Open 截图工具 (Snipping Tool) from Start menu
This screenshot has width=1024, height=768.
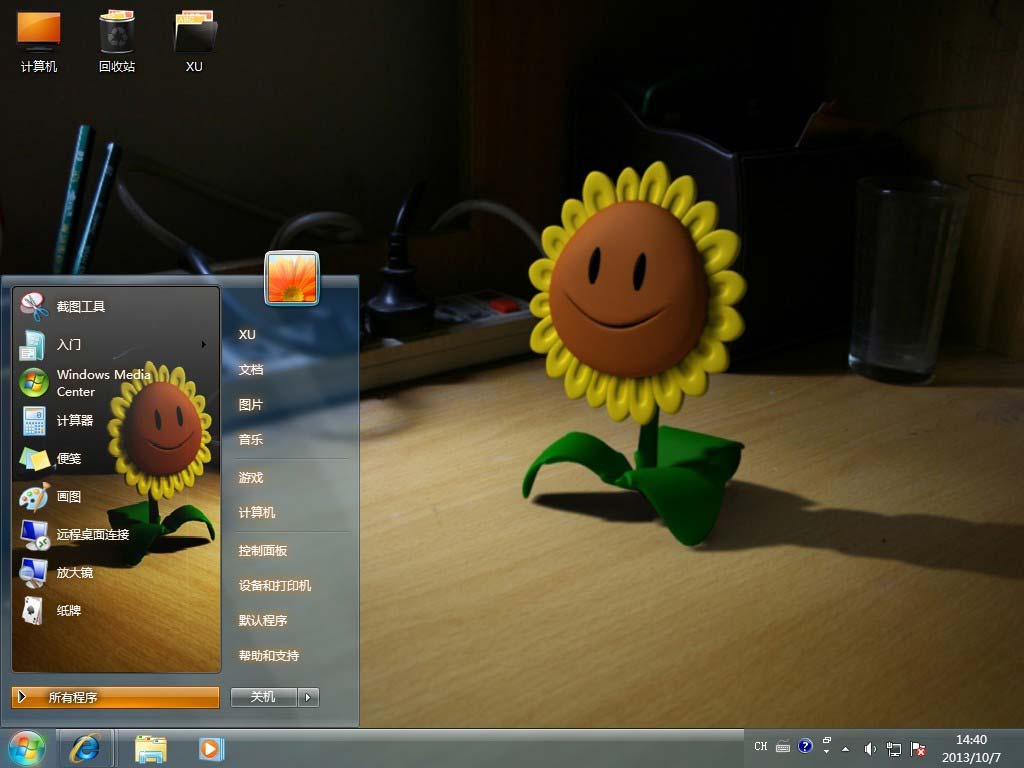point(80,307)
